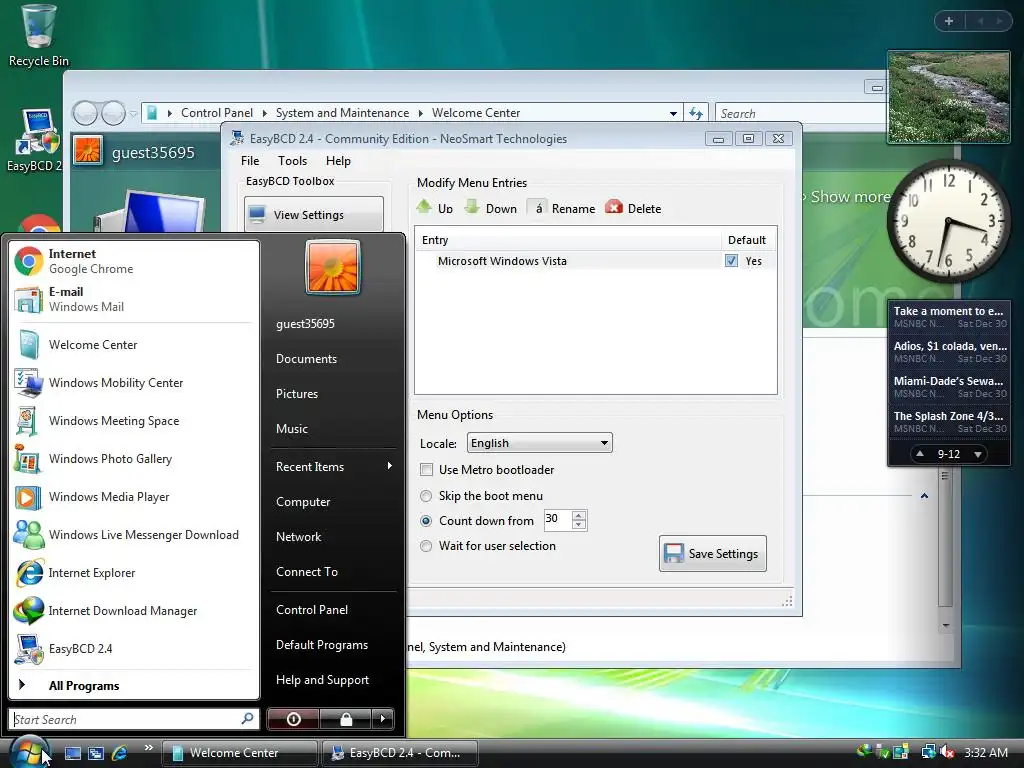Click Switch between windows quick launch icon

point(96,753)
